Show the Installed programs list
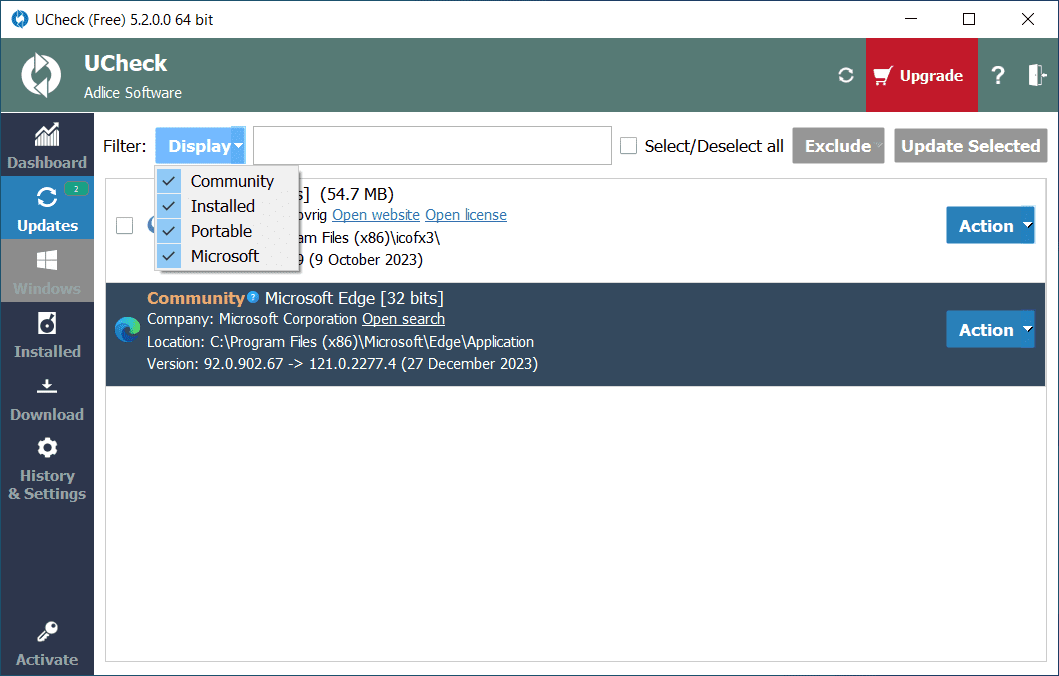This screenshot has width=1059, height=676. (47, 334)
